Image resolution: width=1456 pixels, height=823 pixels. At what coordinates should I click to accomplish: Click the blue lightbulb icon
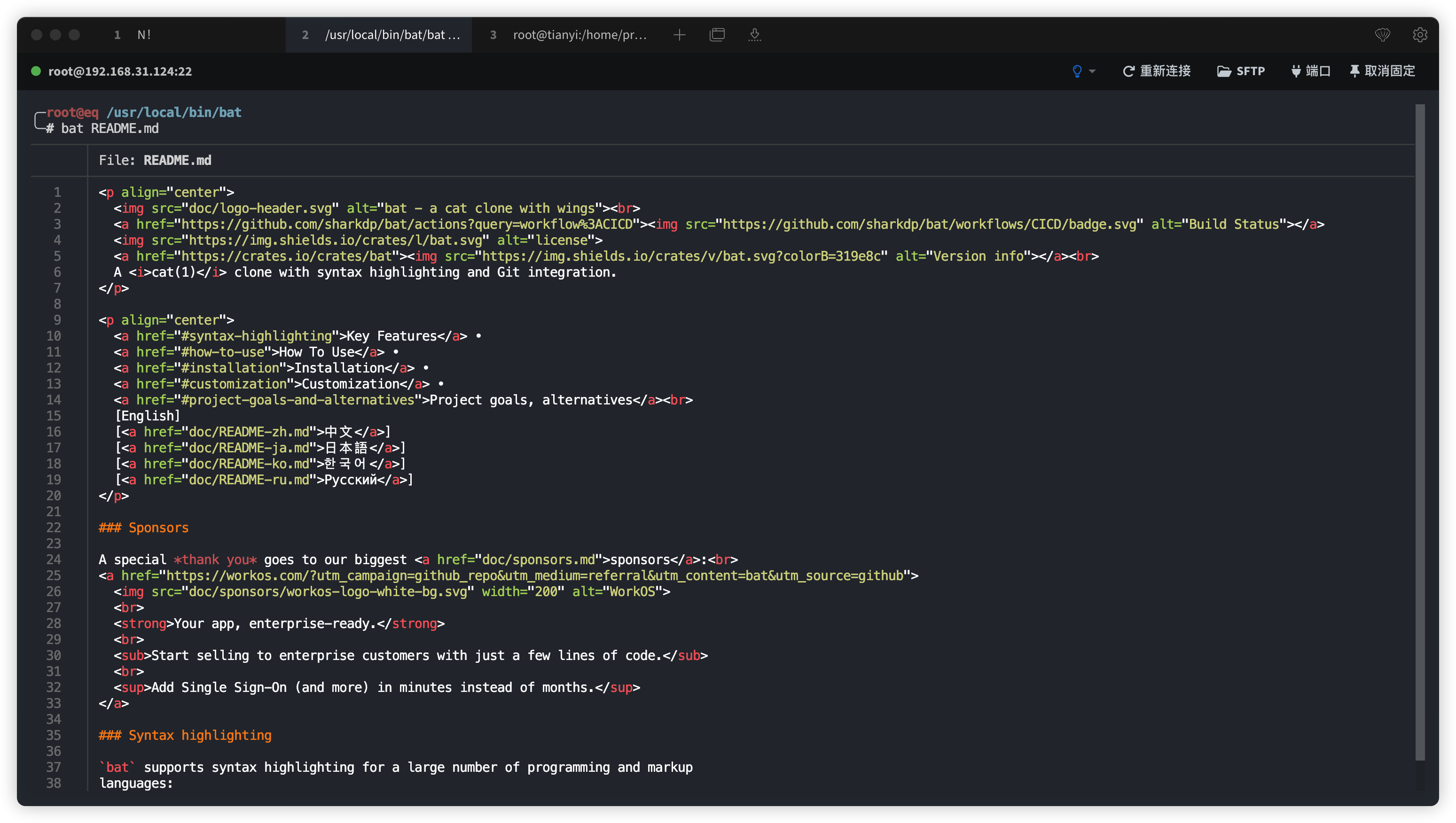pos(1077,71)
